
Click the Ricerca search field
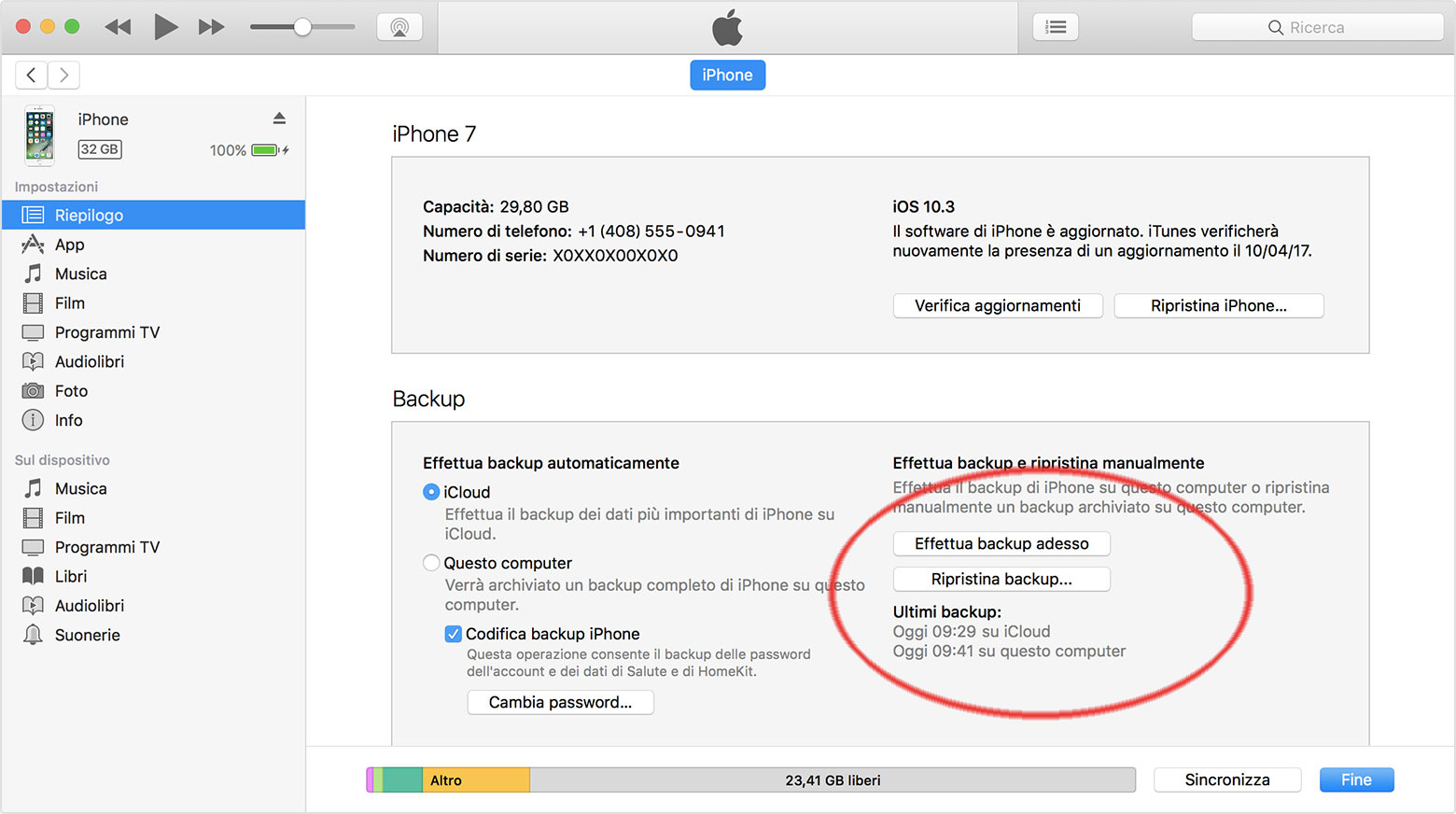1317,27
